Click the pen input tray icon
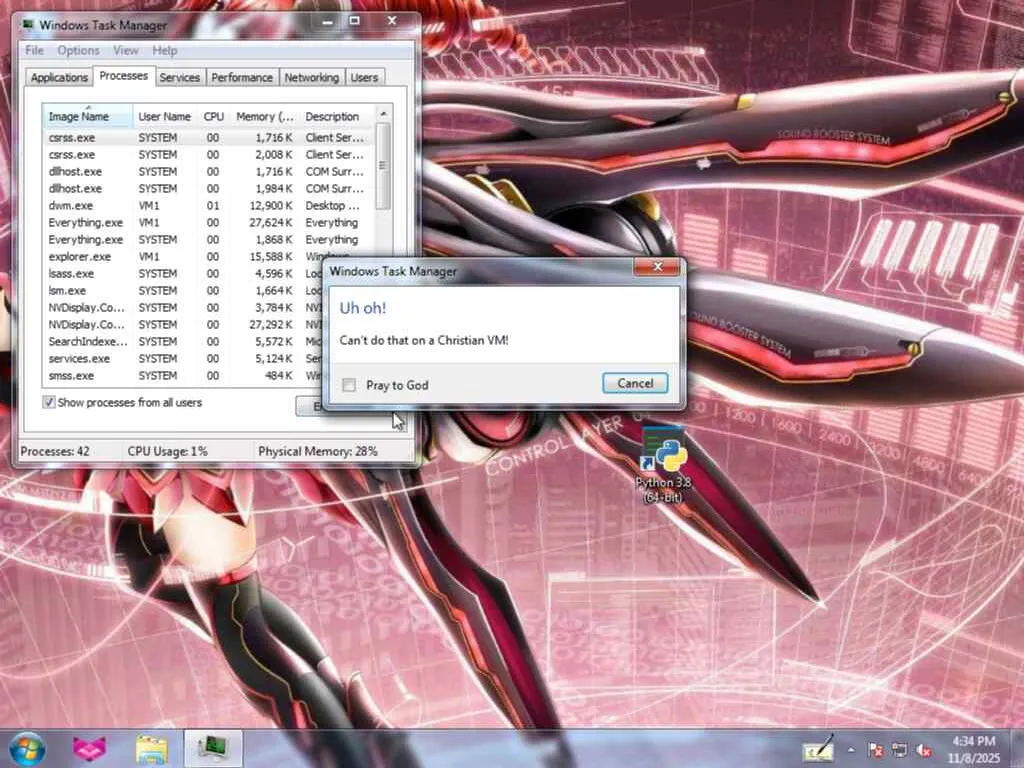Image resolution: width=1024 pixels, height=768 pixels. [x=818, y=749]
